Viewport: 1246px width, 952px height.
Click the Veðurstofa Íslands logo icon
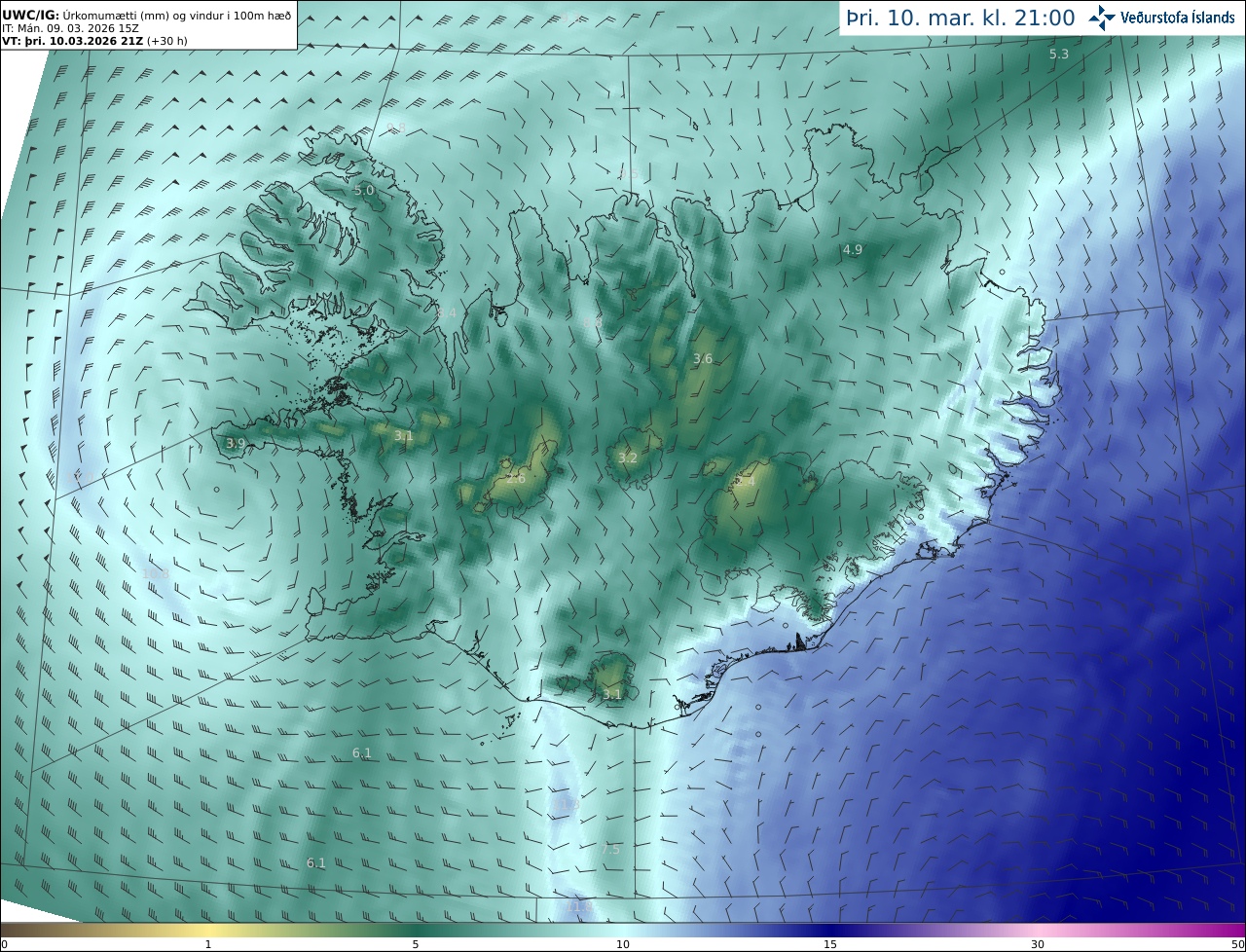click(1101, 18)
